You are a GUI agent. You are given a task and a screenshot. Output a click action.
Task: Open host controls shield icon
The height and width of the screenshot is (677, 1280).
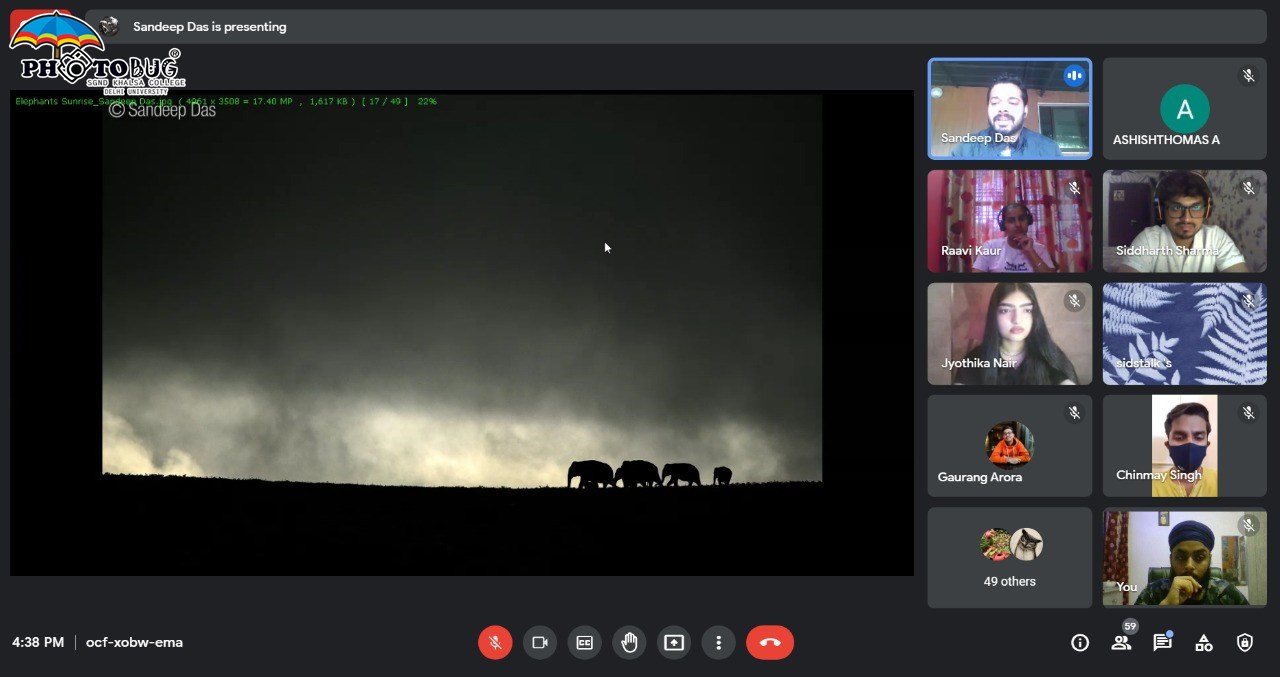pyautogui.click(x=1245, y=643)
